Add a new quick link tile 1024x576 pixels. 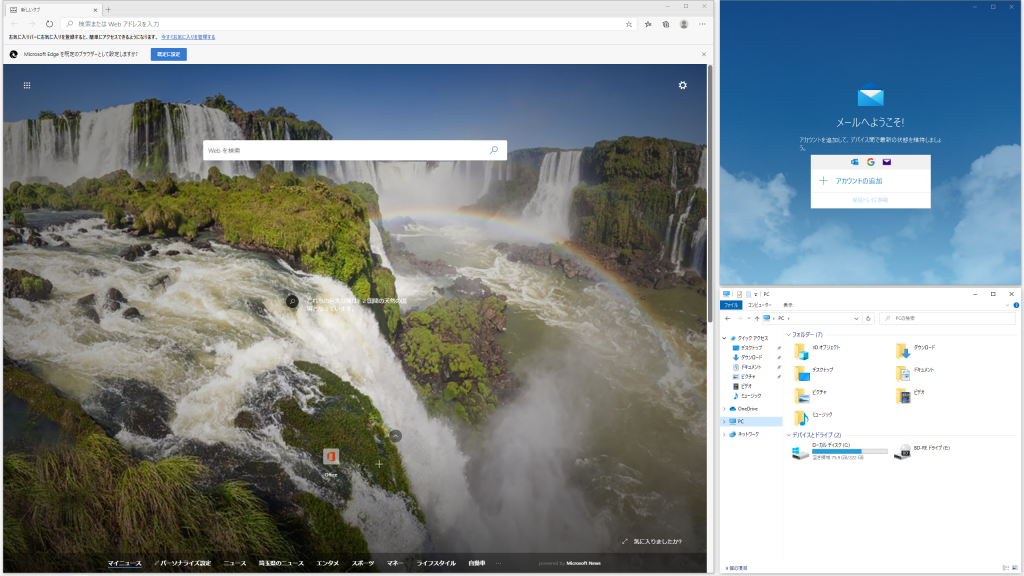[x=379, y=464]
